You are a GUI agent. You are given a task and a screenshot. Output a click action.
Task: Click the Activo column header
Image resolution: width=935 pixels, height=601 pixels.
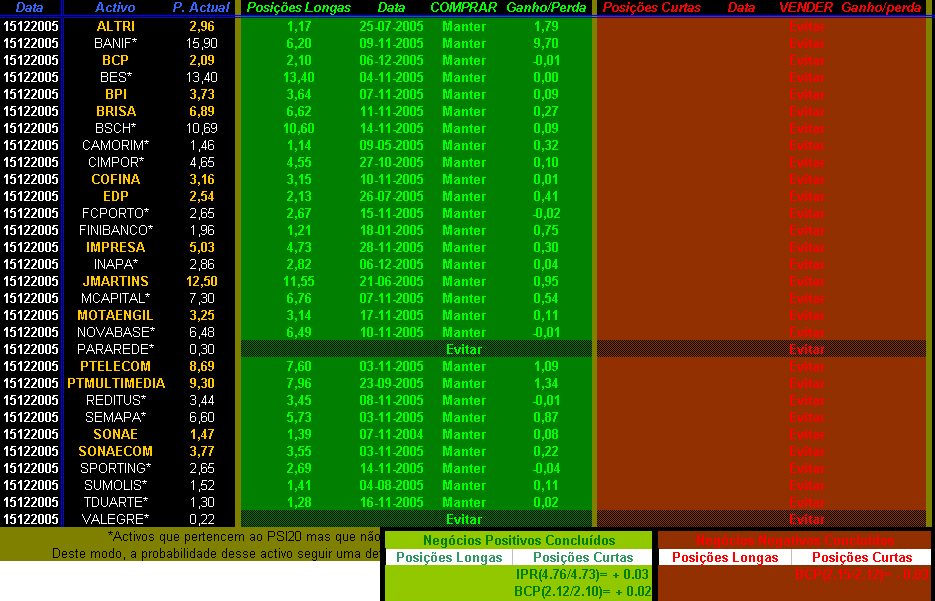115,8
